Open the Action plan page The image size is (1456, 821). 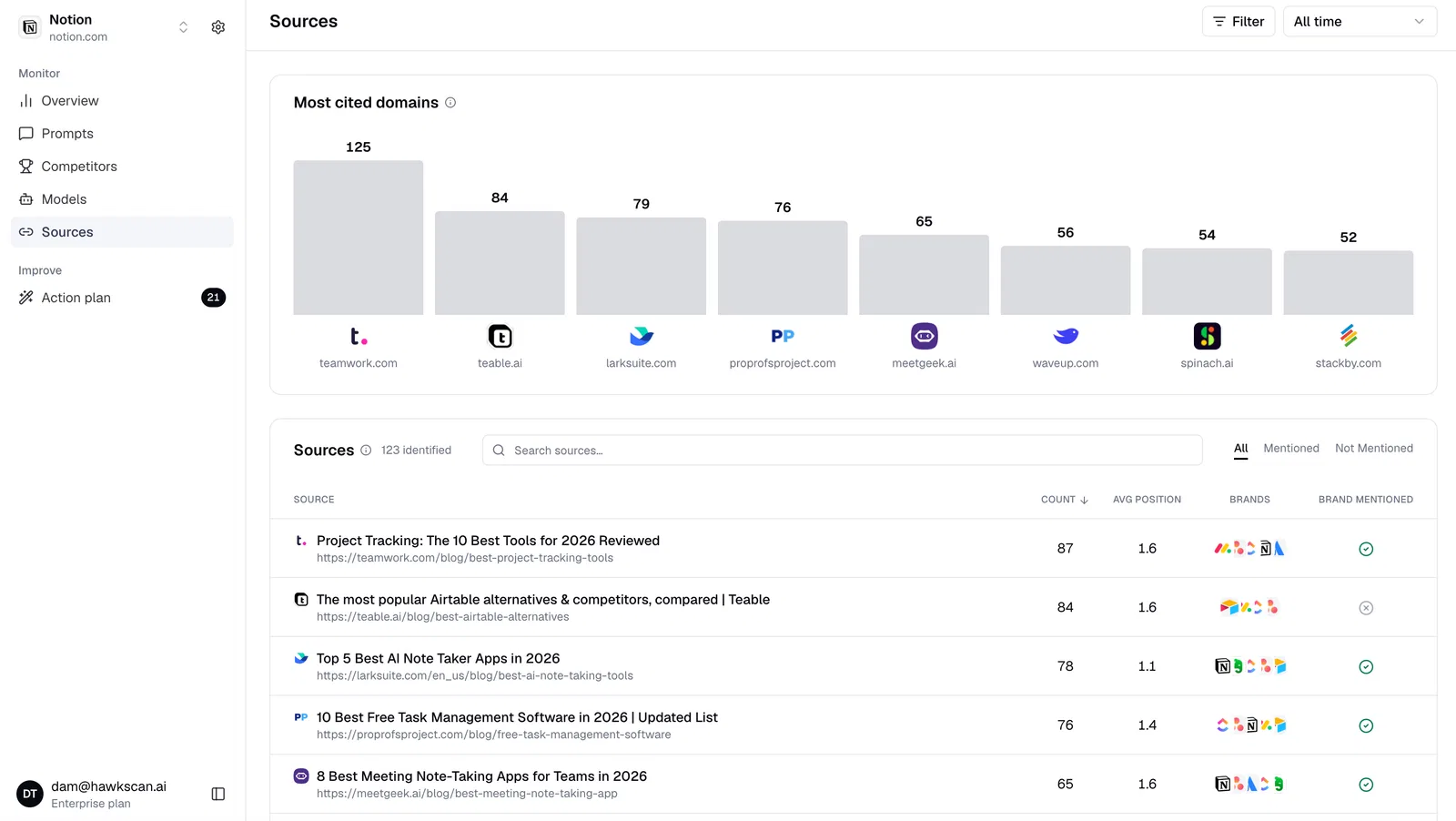point(122,298)
